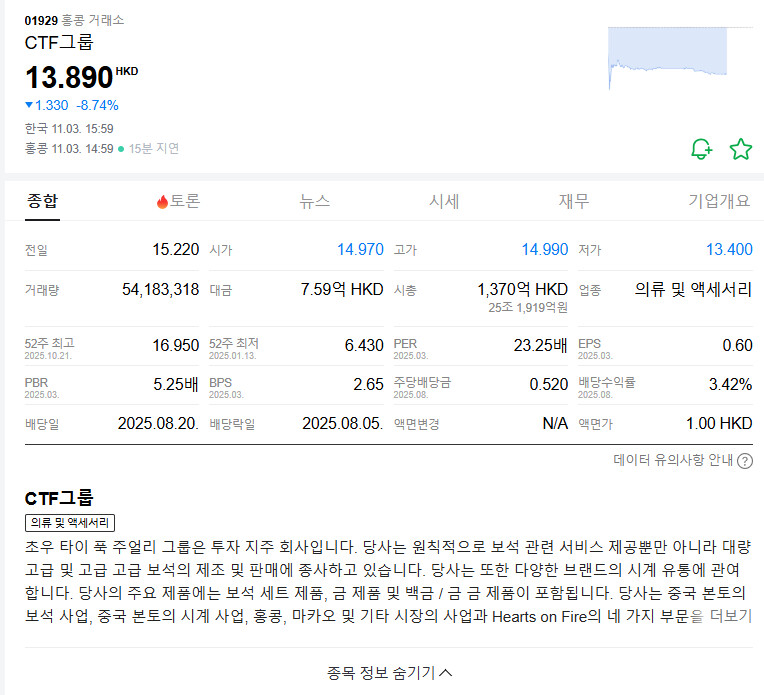Switch to the 종합 tab
The width and height of the screenshot is (764, 695).
pyautogui.click(x=42, y=201)
